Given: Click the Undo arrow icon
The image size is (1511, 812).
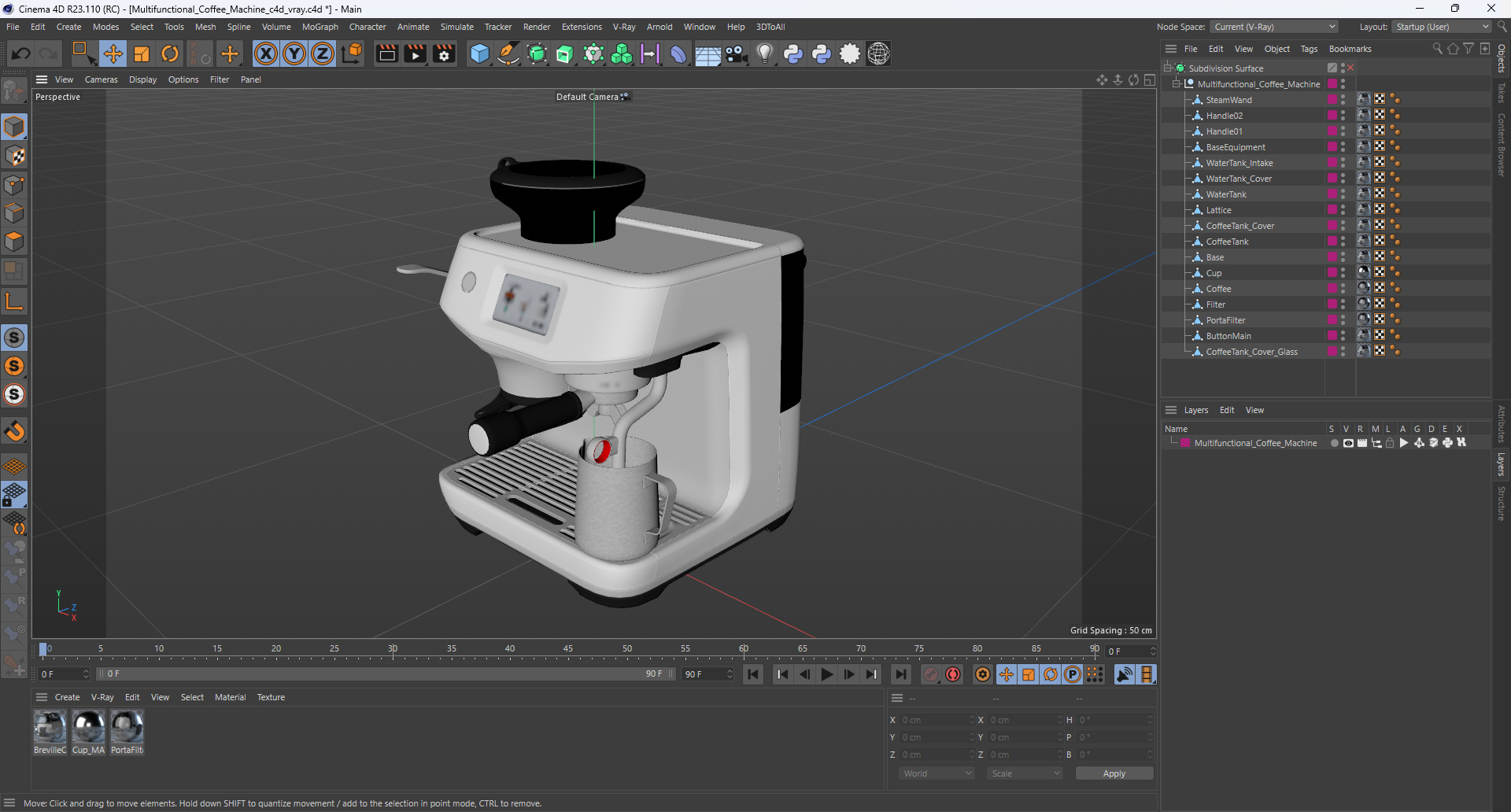Looking at the screenshot, I should 21,54.
